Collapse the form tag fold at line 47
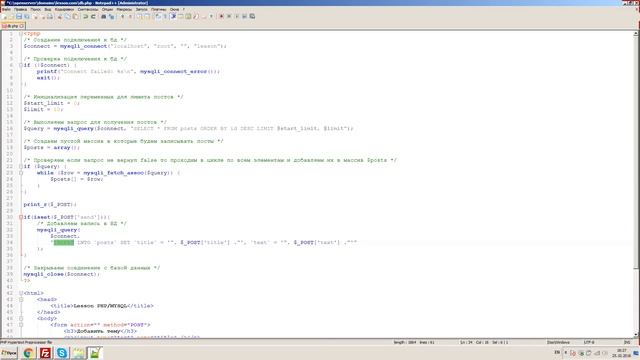 pos(21,325)
